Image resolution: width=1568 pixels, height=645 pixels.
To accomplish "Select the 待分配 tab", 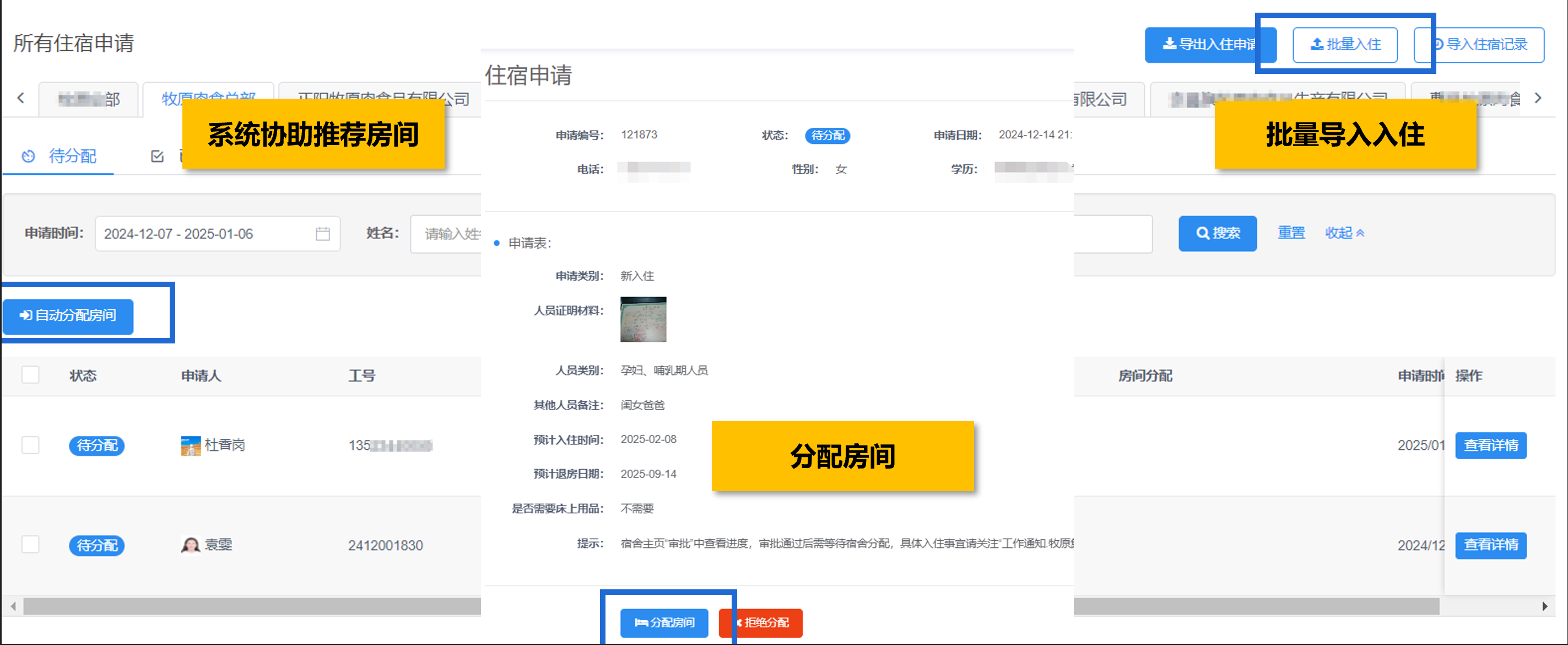I will pos(60,157).
